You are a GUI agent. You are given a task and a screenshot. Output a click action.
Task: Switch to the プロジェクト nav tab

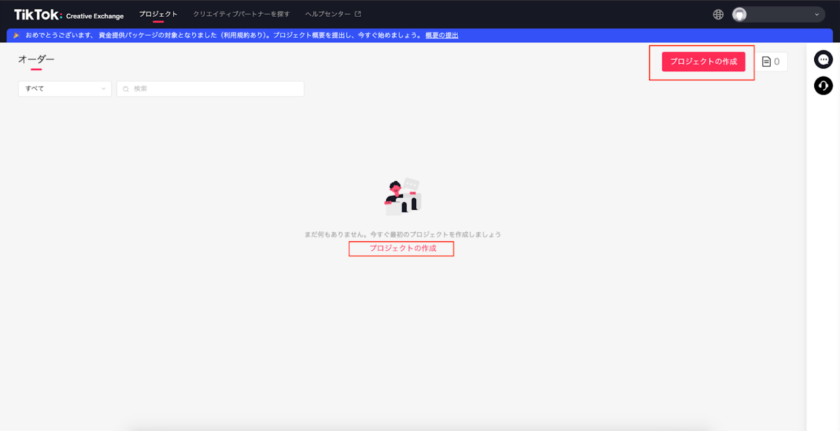coord(158,15)
